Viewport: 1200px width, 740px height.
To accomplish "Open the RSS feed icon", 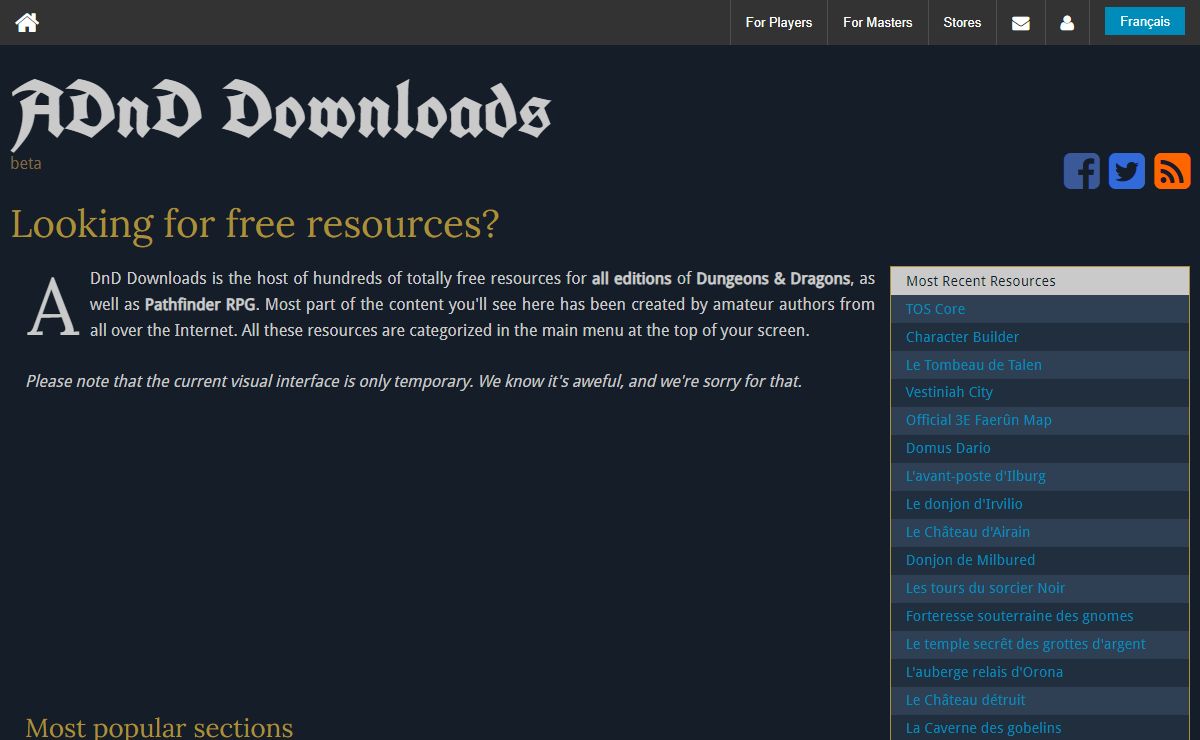I will pos(1172,171).
